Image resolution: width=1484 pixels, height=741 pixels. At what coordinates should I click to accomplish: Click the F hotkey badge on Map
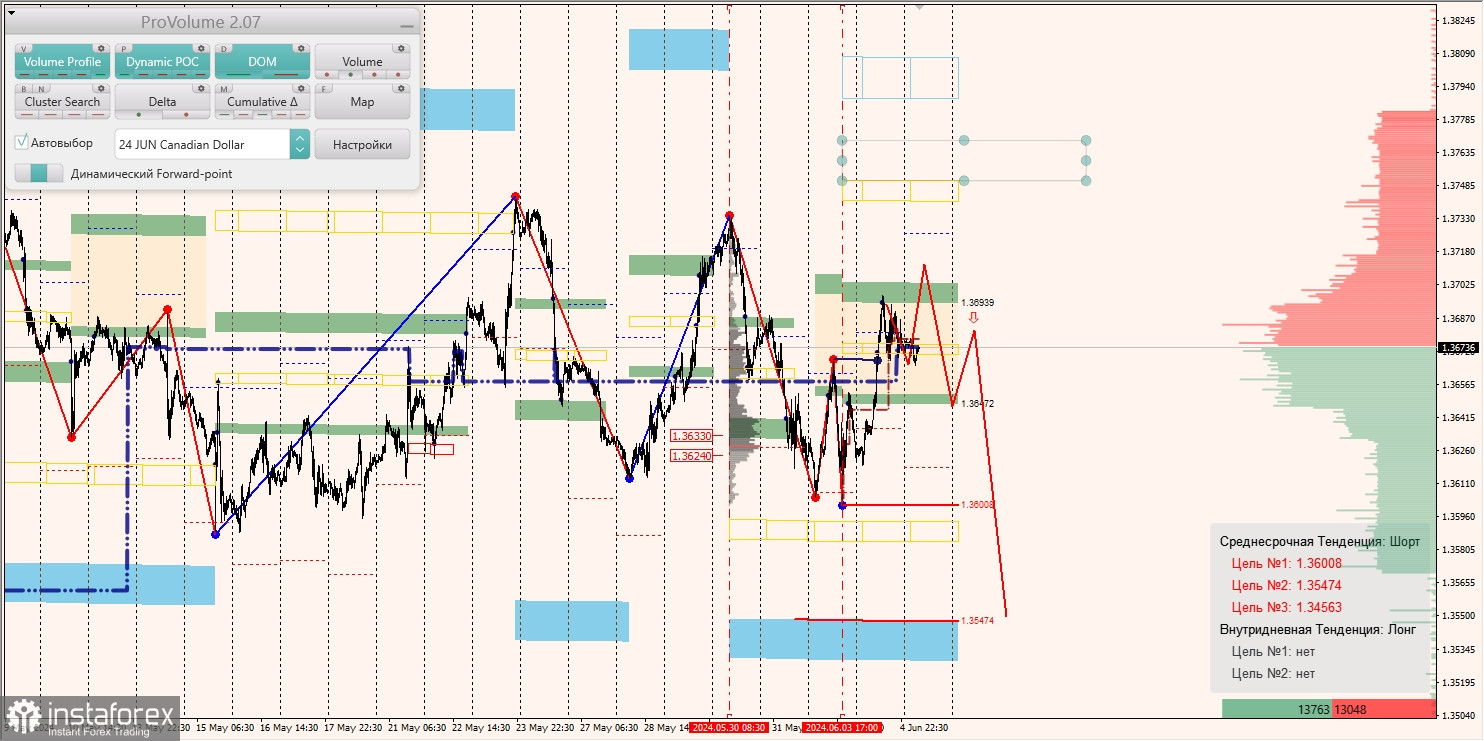point(324,89)
